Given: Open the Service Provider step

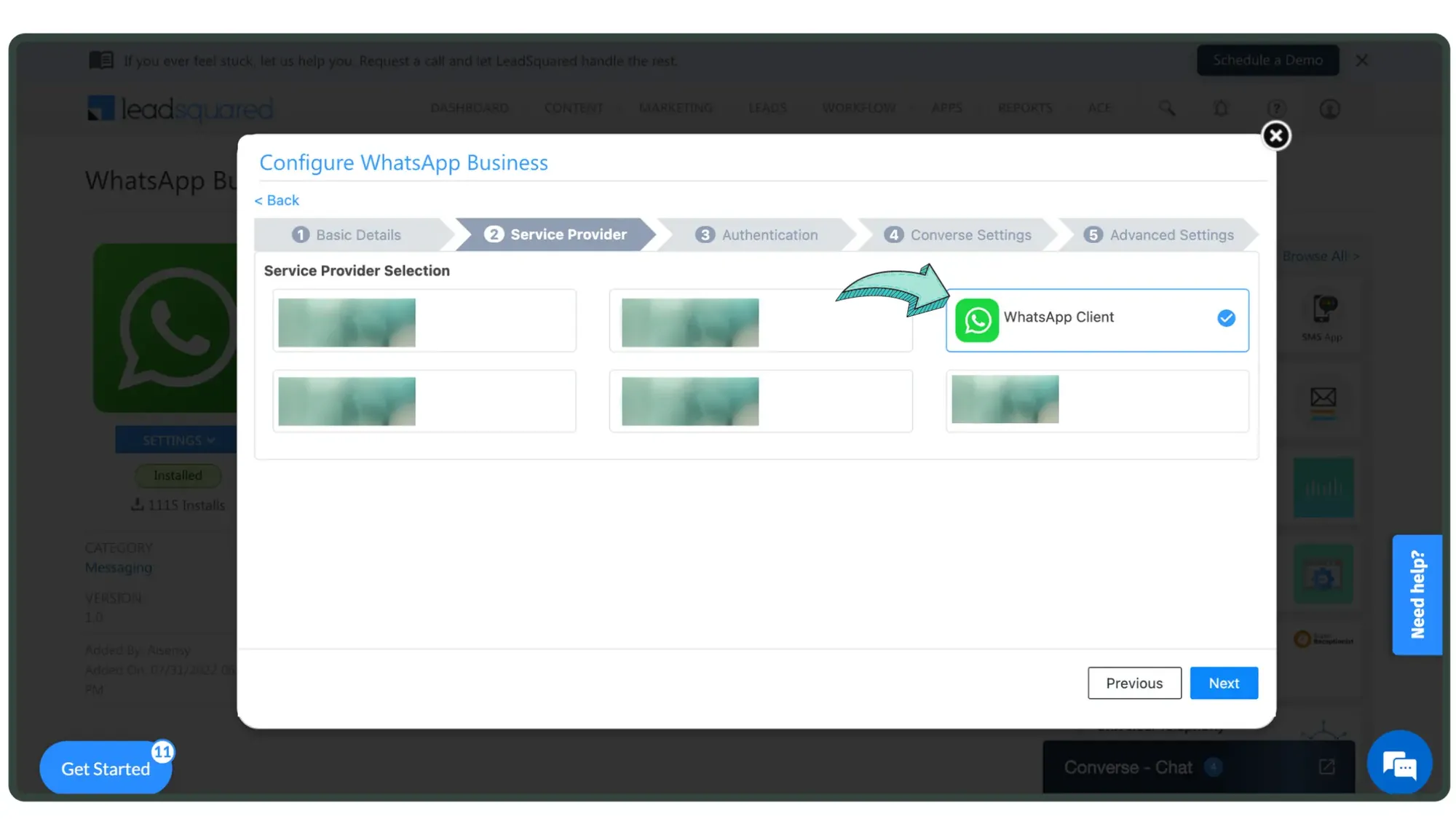Looking at the screenshot, I should (x=556, y=234).
